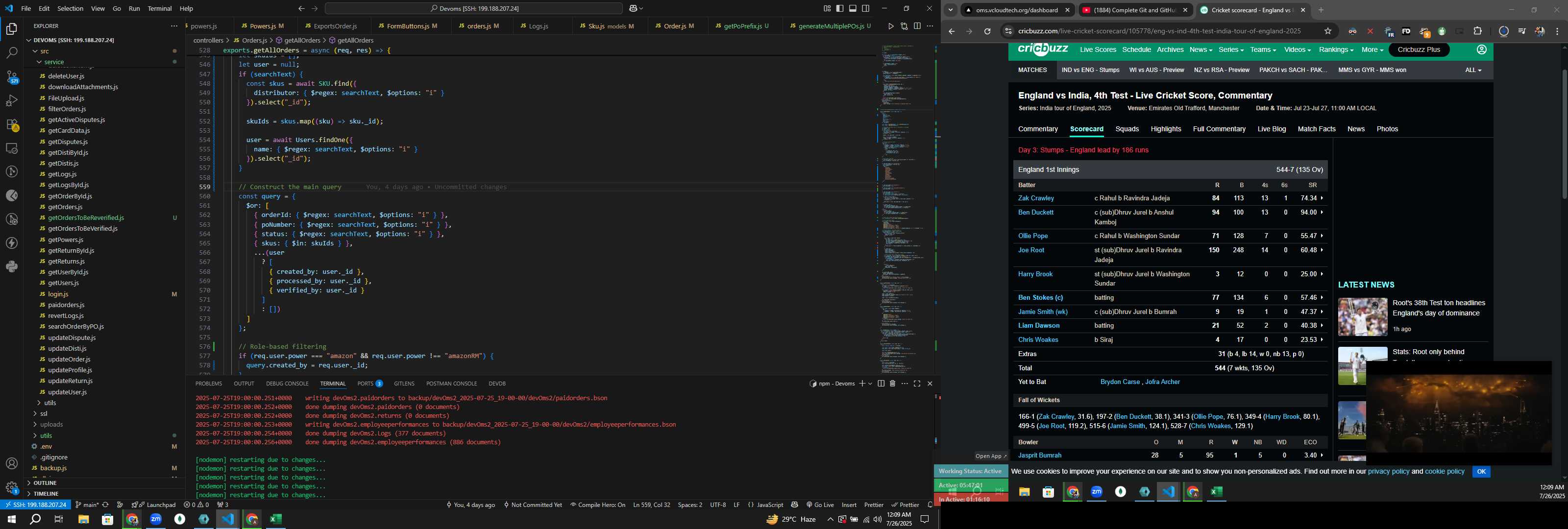This screenshot has width=1568, height=529.
Task: Open the ALL matches dropdown on Cricbuzz
Action: 1473,70
